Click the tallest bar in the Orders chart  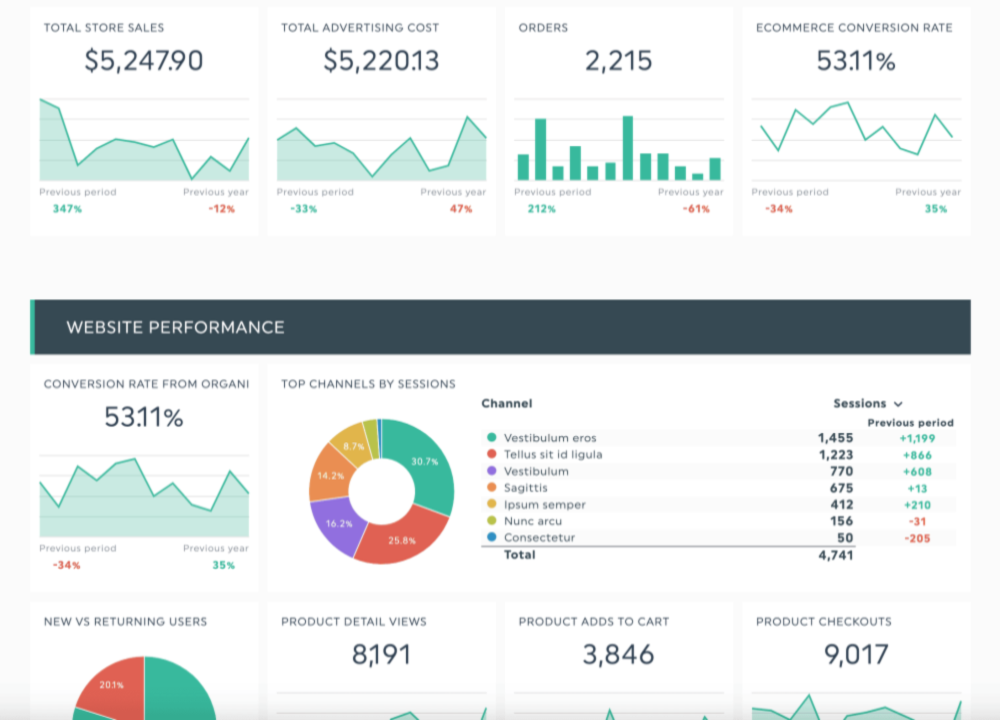628,145
